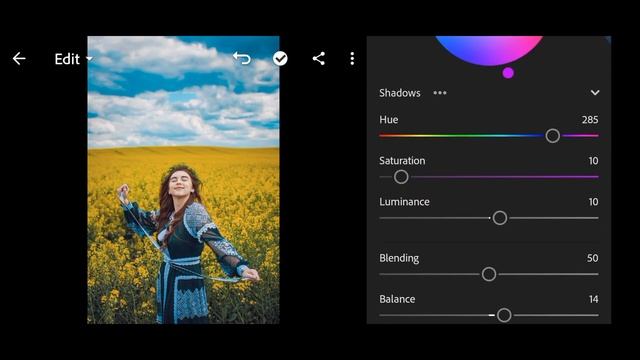The image size is (640, 360).
Task: Click the Hue label
Action: [x=389, y=120]
